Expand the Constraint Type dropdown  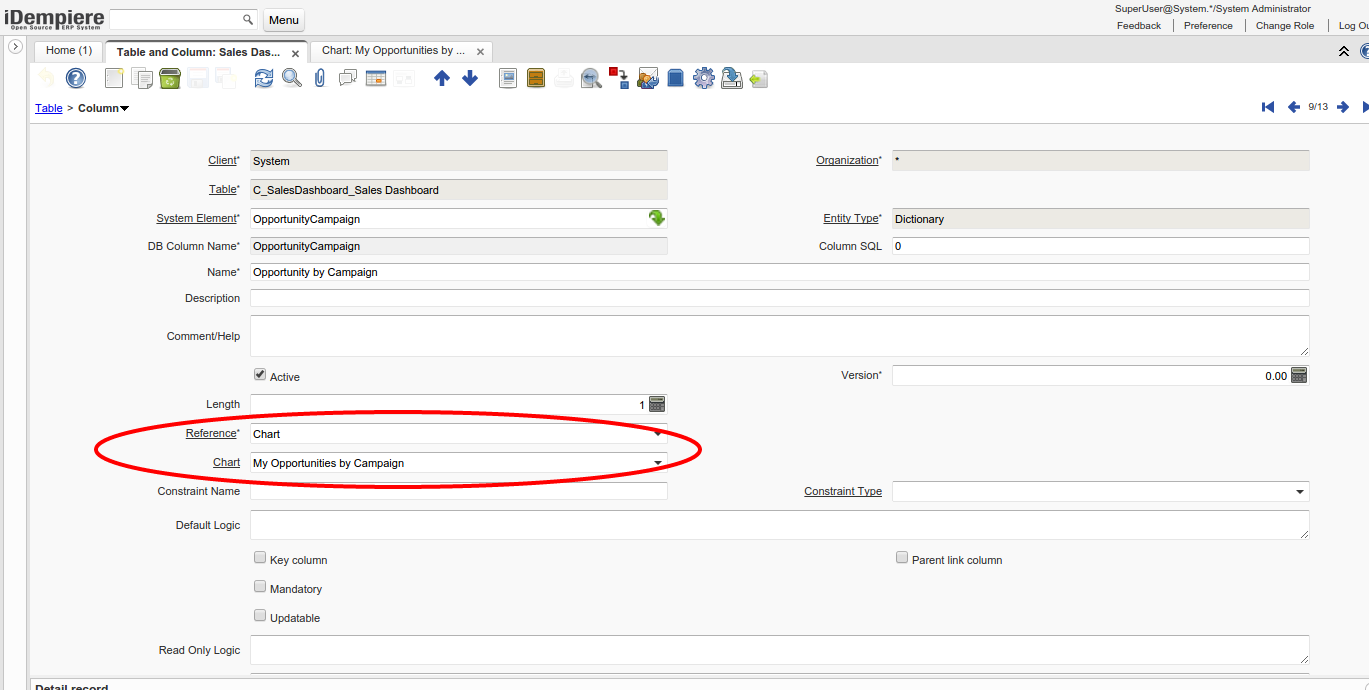click(1299, 492)
